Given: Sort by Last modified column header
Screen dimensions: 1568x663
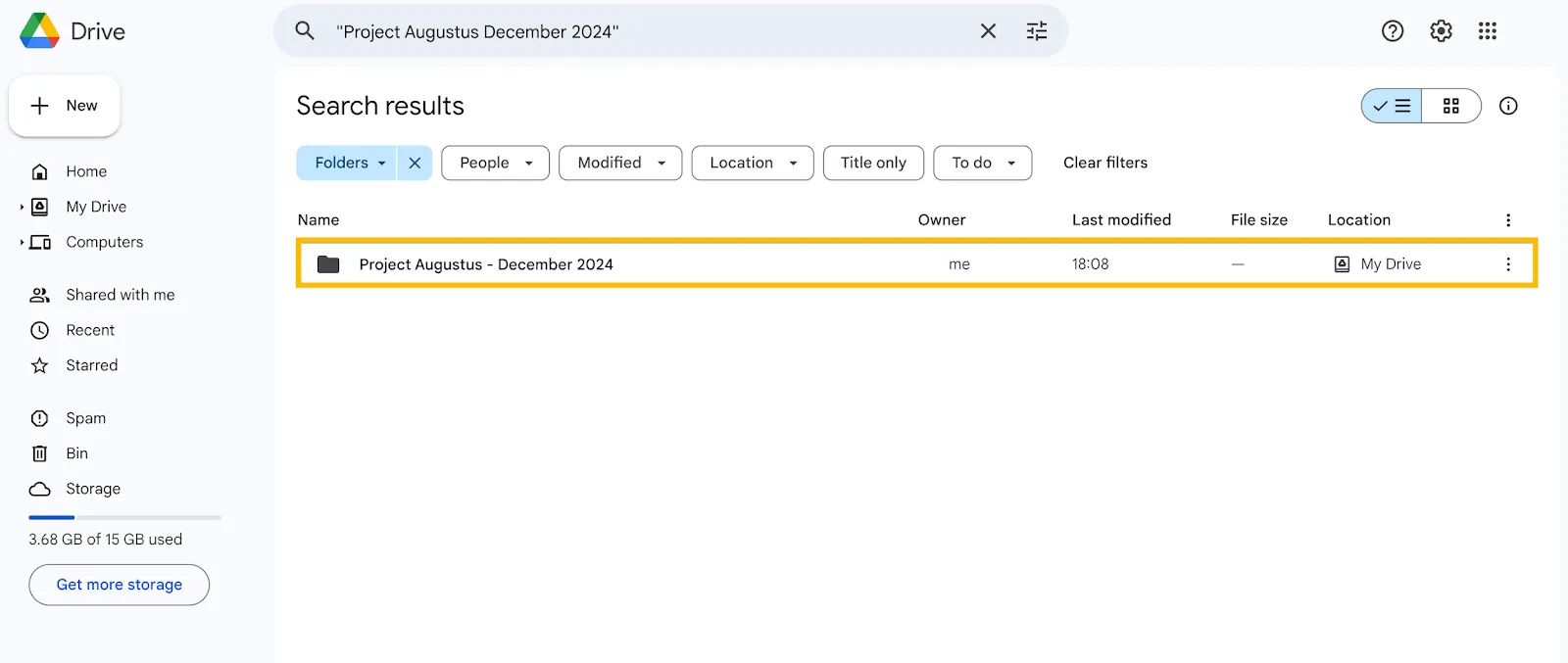Looking at the screenshot, I should (x=1121, y=220).
